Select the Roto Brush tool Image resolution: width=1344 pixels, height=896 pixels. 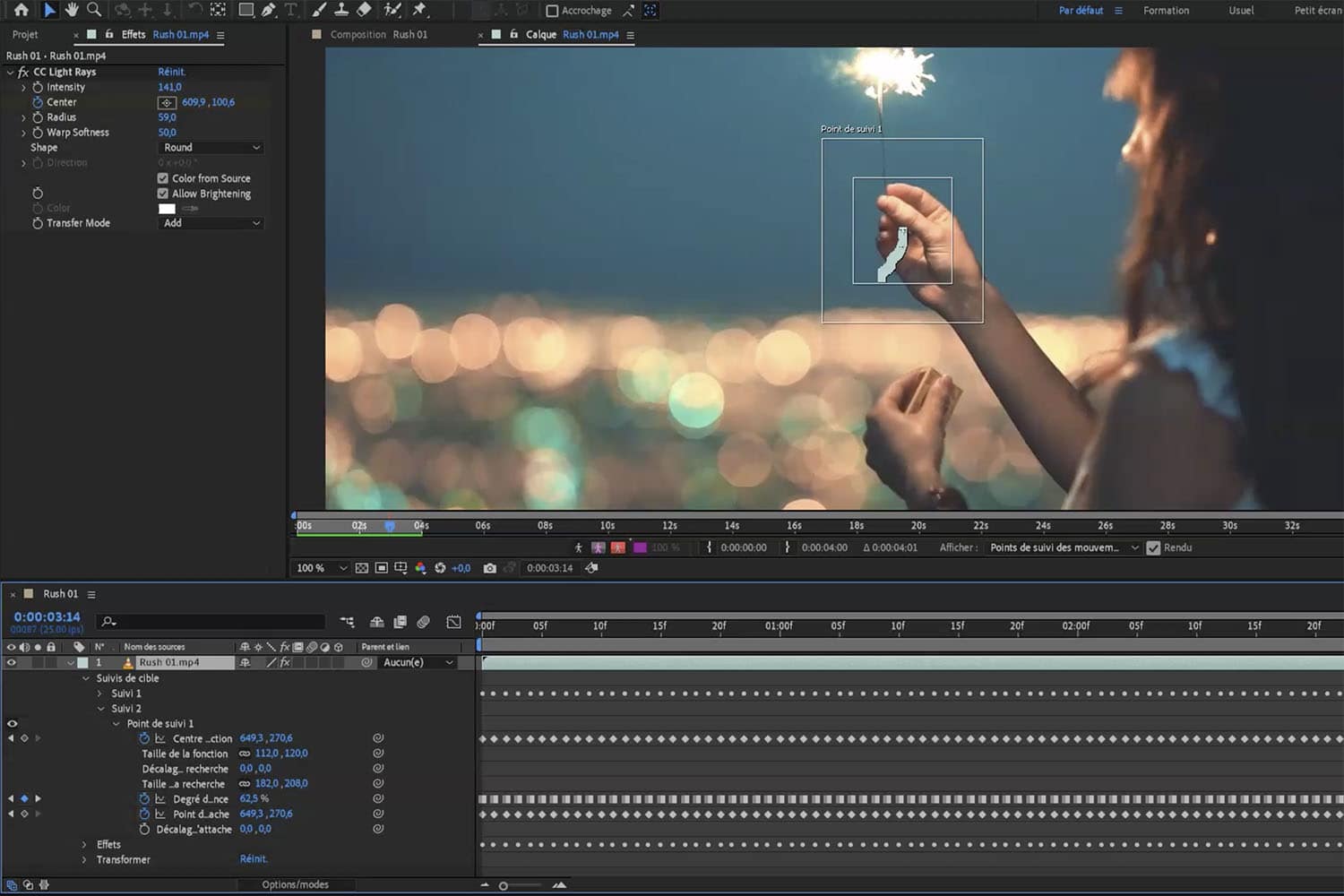392,10
